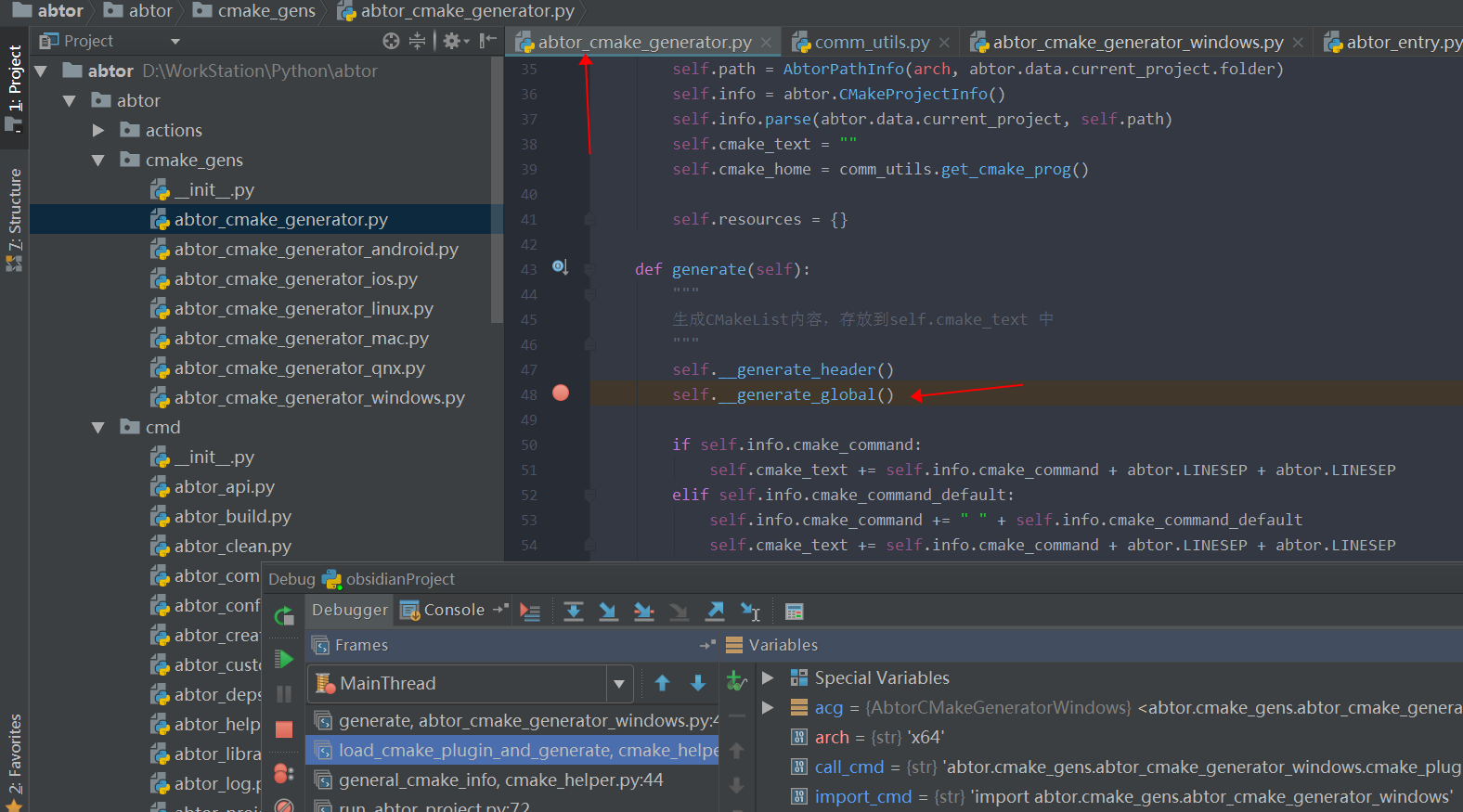Move to next frame with blue down arrow
This screenshot has width=1463, height=812.
pos(698,683)
